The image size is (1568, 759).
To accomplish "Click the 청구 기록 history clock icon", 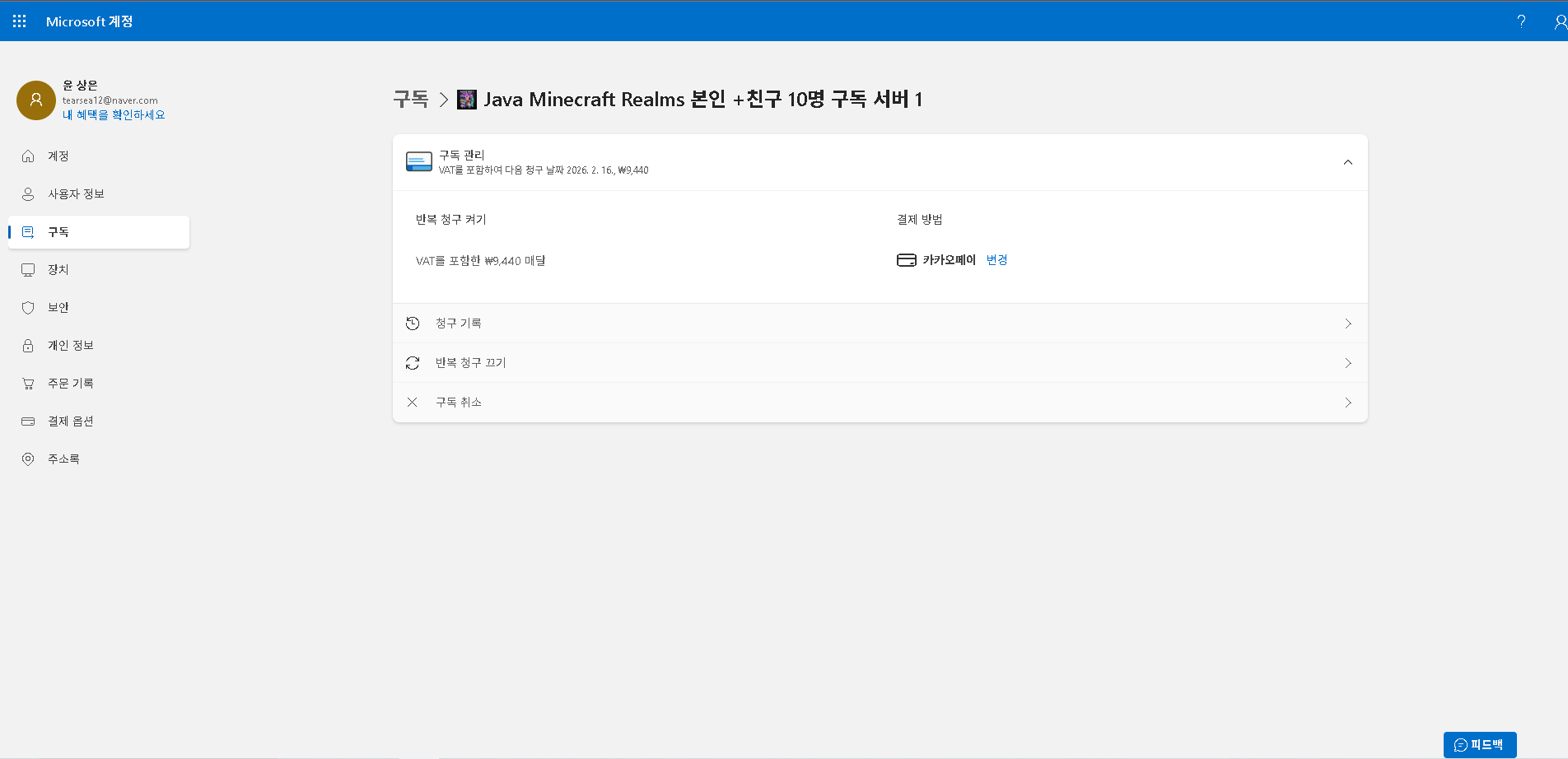I will tap(413, 324).
